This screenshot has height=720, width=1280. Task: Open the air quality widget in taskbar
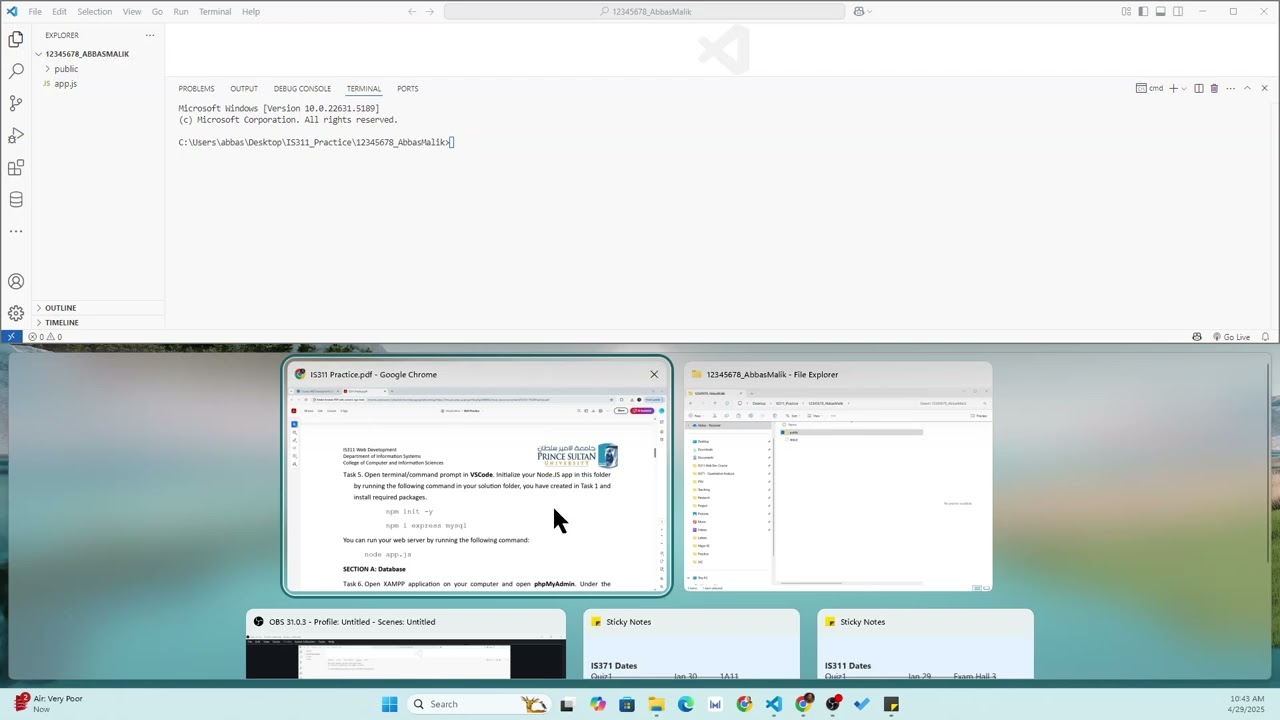tap(49, 704)
